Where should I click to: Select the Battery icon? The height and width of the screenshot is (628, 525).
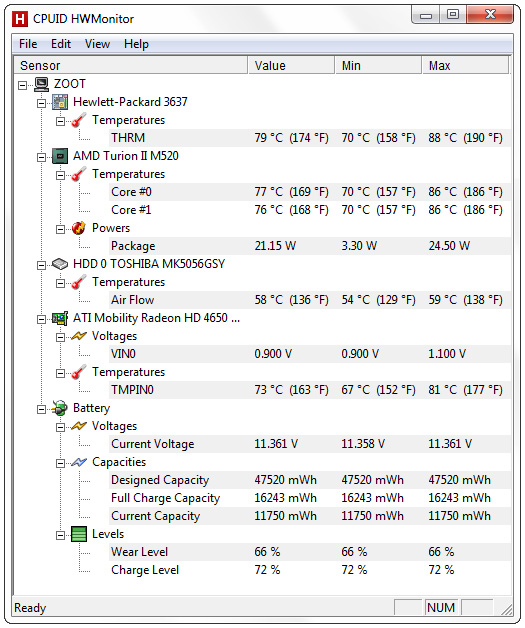click(60, 408)
